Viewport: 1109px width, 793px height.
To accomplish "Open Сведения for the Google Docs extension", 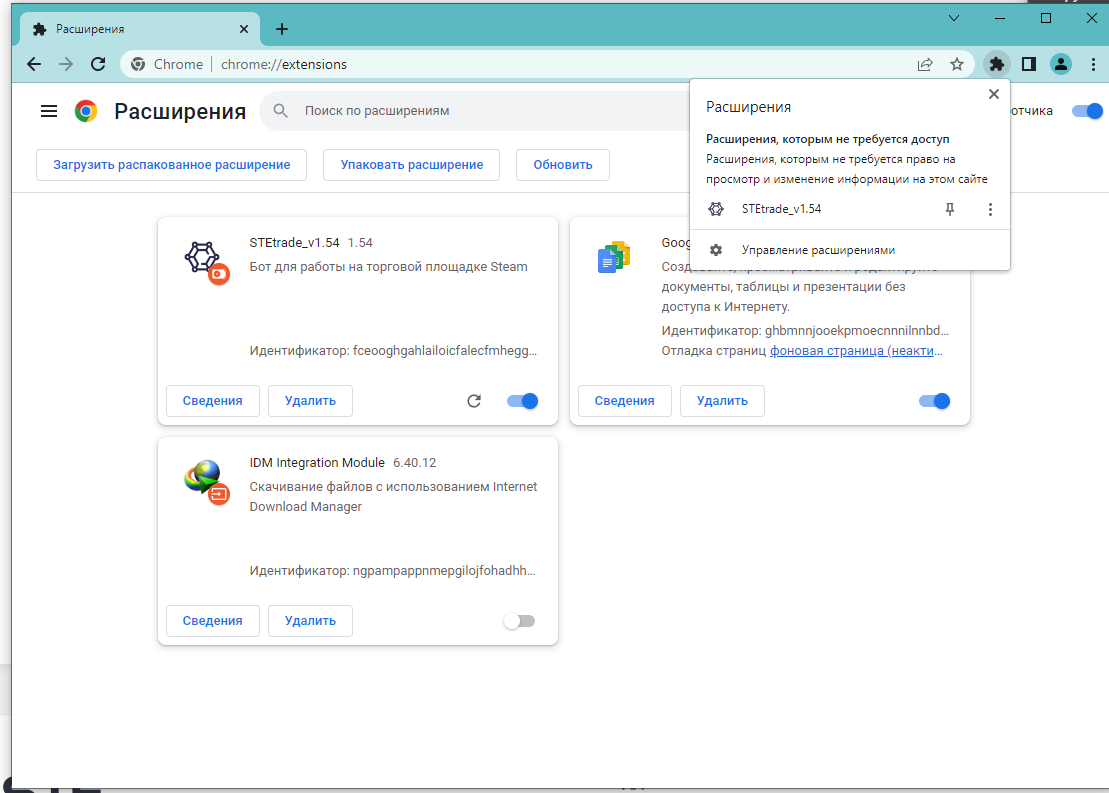I will pos(625,401).
